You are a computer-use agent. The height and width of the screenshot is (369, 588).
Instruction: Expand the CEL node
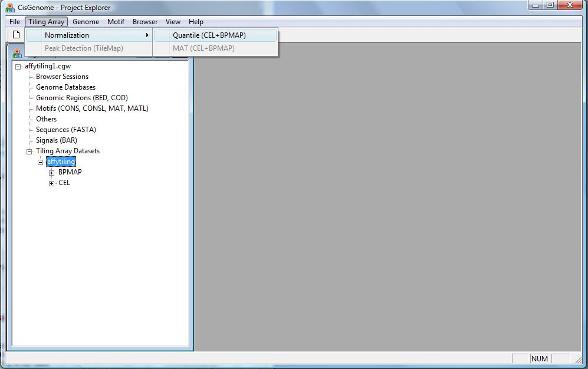tap(51, 183)
